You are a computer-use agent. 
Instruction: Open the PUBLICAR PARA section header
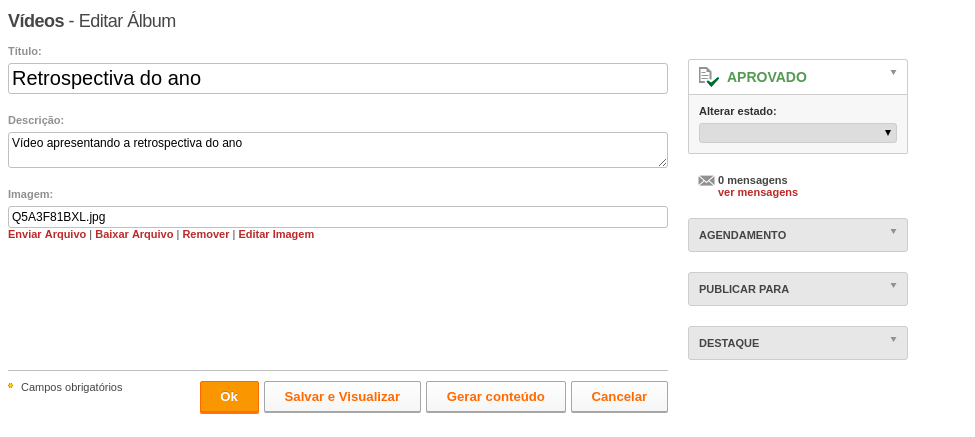[798, 289]
